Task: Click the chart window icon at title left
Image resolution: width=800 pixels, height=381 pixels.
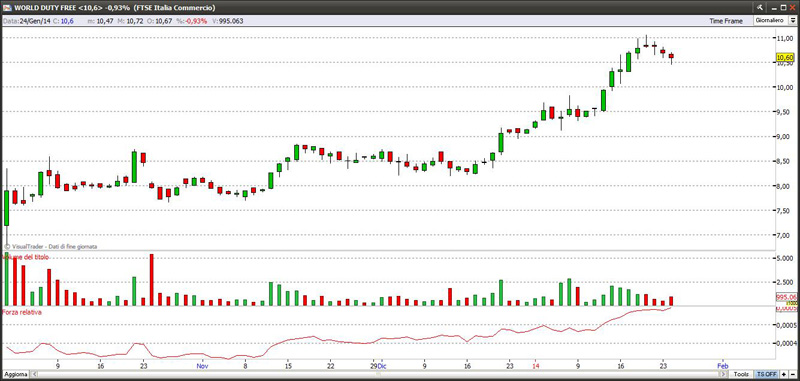Action: tap(7, 8)
